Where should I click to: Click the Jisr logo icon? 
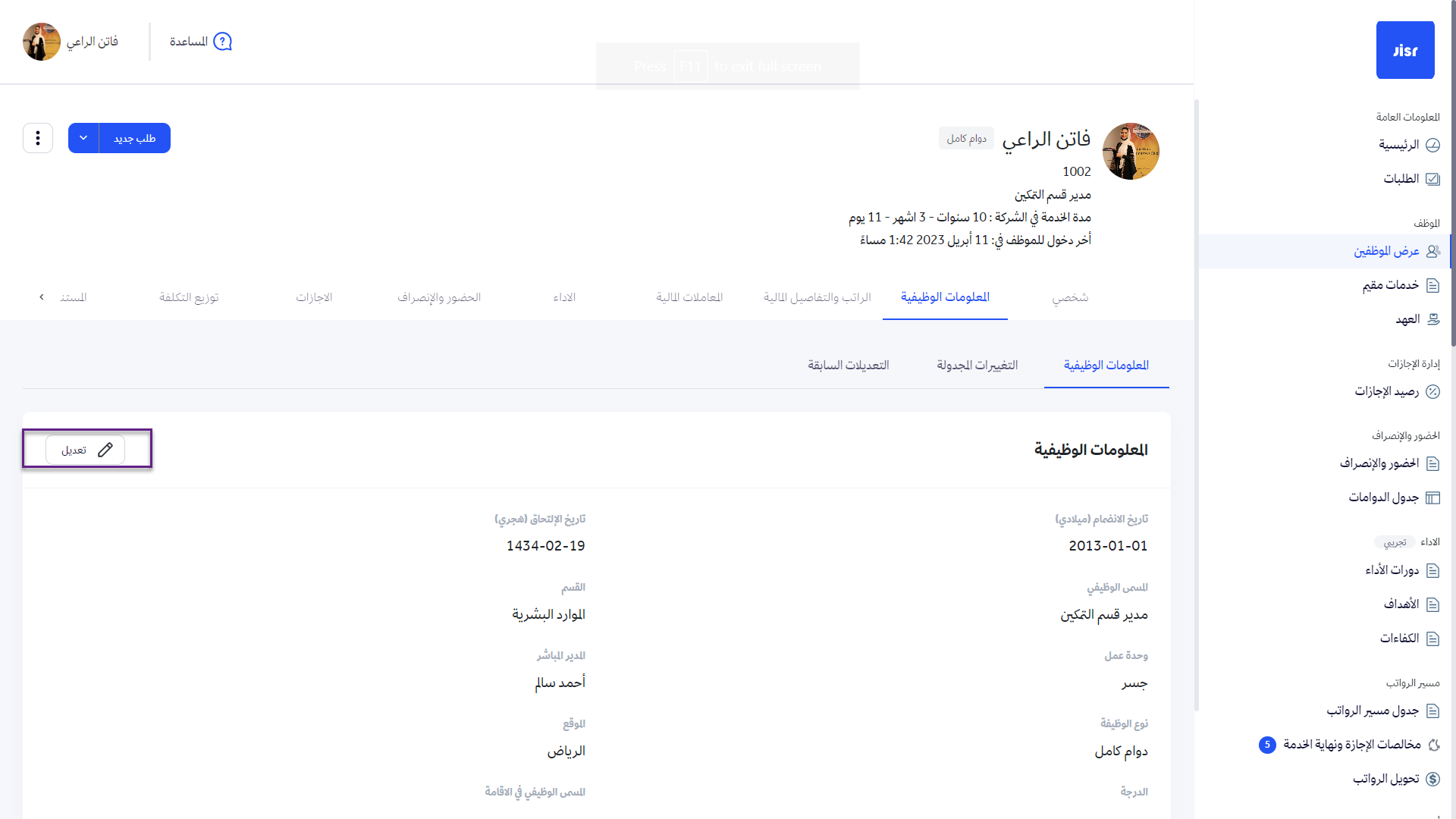coord(1404,50)
